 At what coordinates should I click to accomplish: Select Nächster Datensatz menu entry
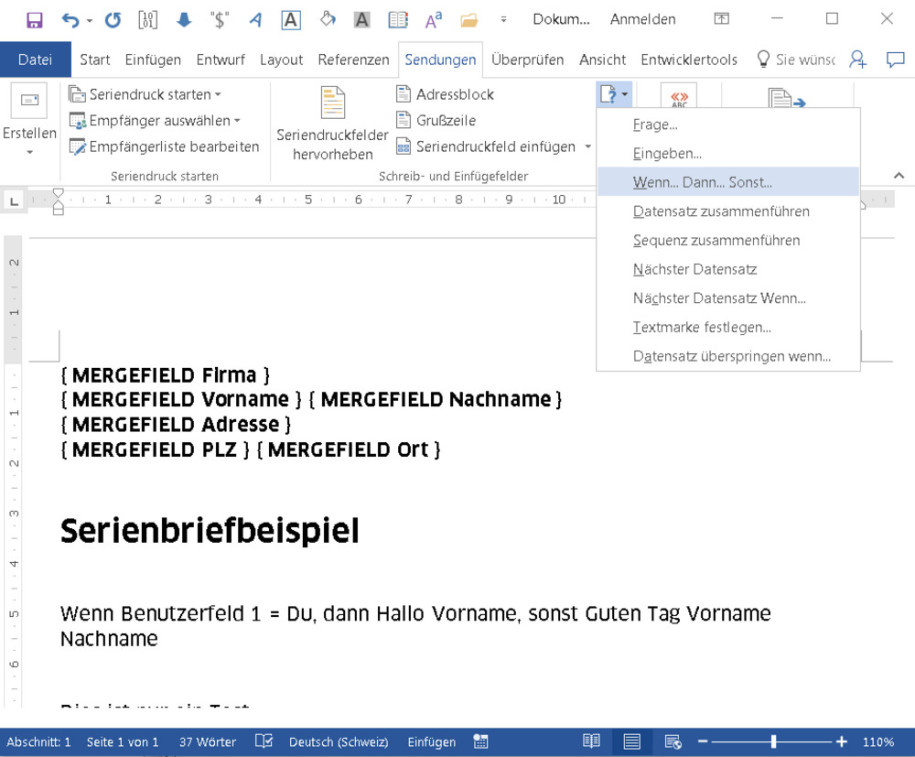pyautogui.click(x=728, y=269)
